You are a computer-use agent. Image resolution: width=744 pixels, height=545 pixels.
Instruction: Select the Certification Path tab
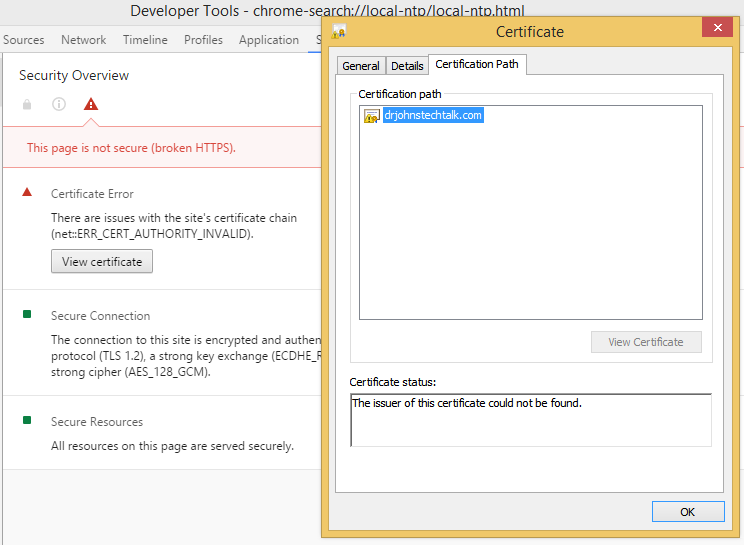[x=477, y=64]
